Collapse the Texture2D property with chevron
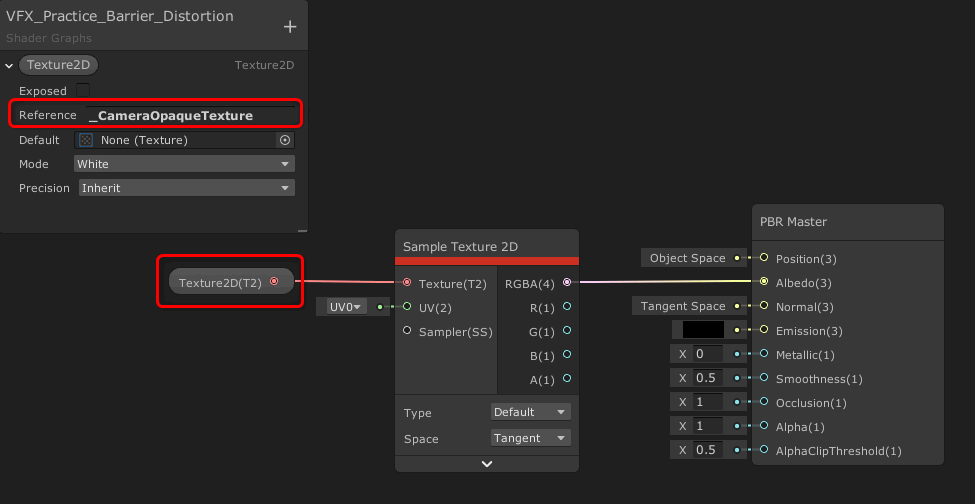Screen dimensions: 975x504 coord(9,66)
